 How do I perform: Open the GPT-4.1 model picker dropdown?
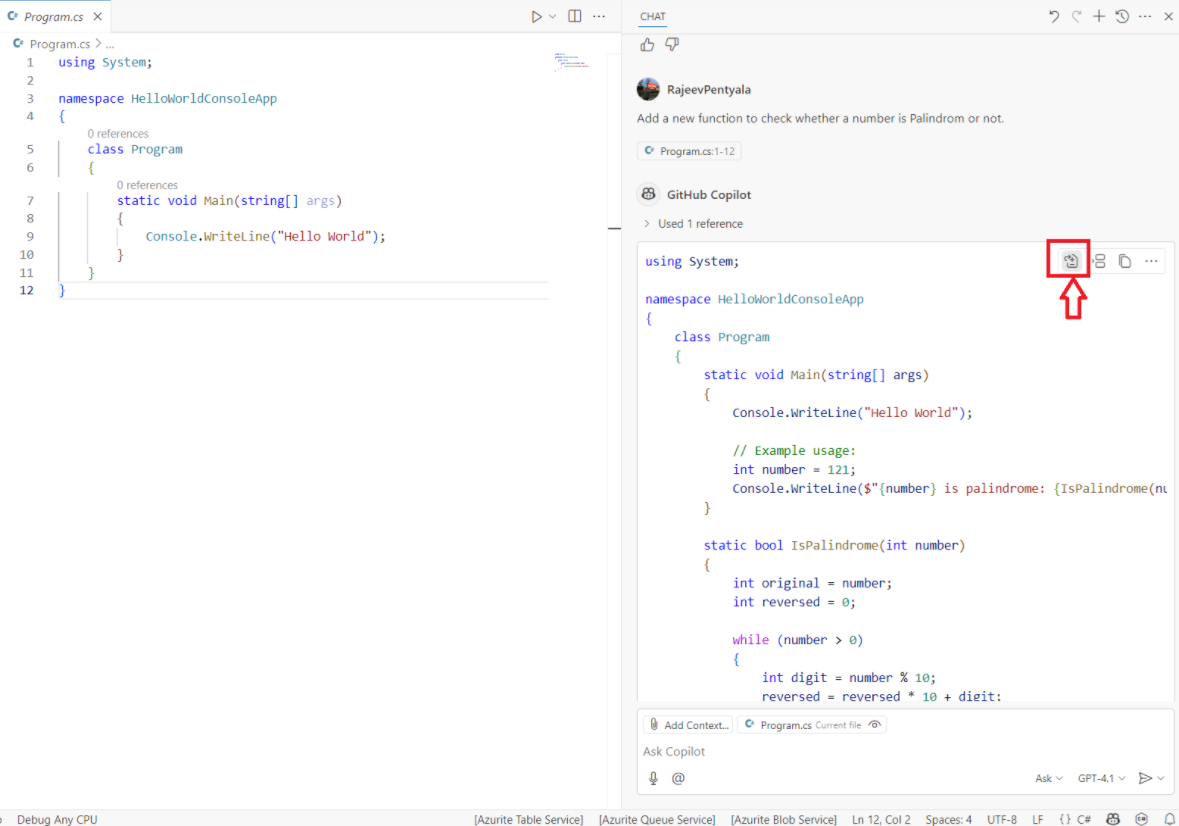pos(1101,778)
